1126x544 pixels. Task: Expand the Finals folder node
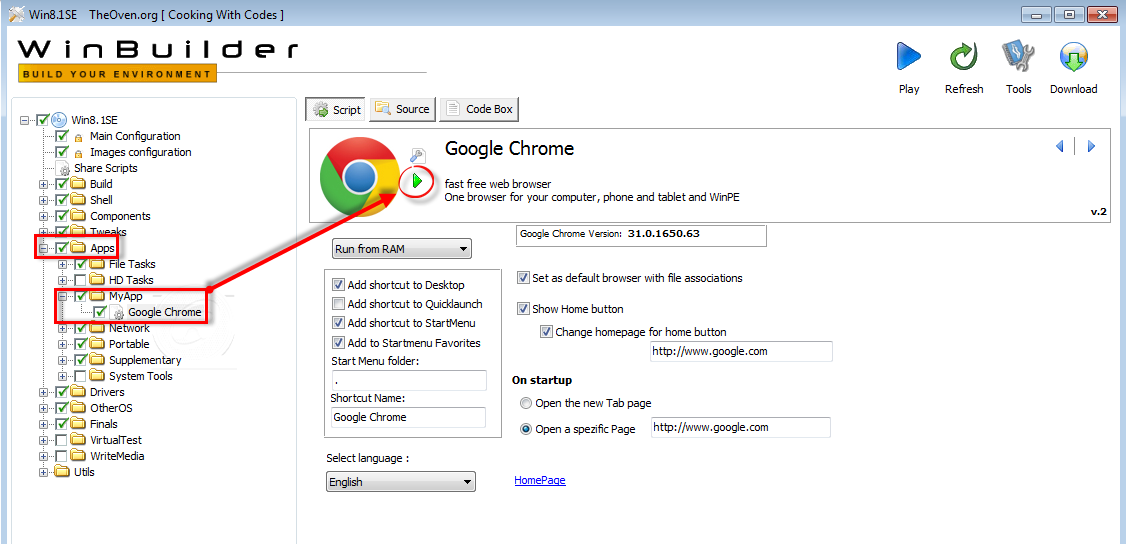[44, 424]
